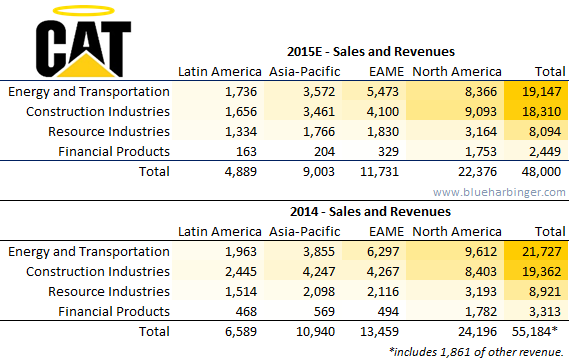Click the 2014 EAME total 13,459
Screen dimensions: 570x362
click(x=380, y=331)
